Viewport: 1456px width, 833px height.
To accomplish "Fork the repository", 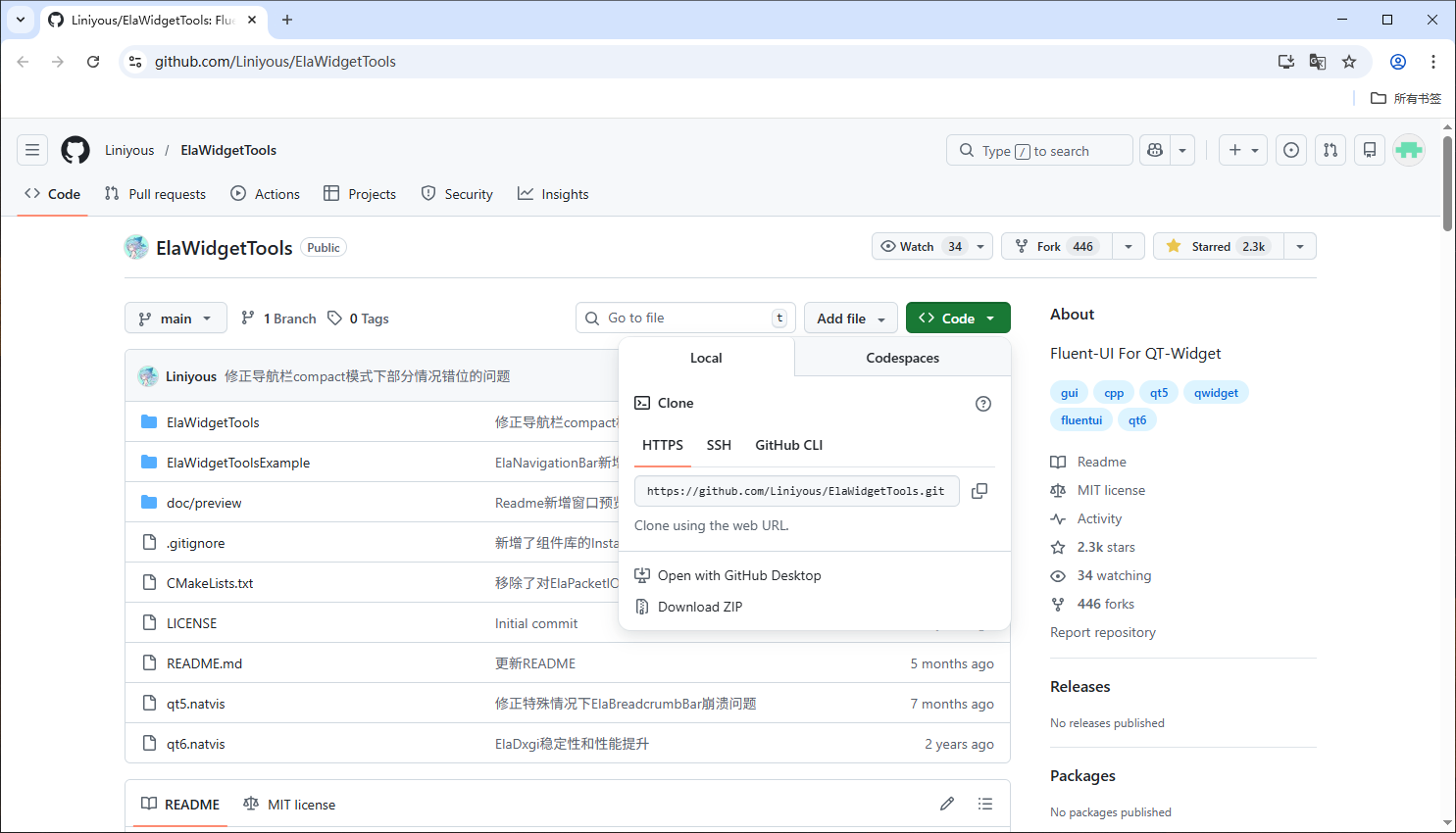I will (x=1057, y=247).
